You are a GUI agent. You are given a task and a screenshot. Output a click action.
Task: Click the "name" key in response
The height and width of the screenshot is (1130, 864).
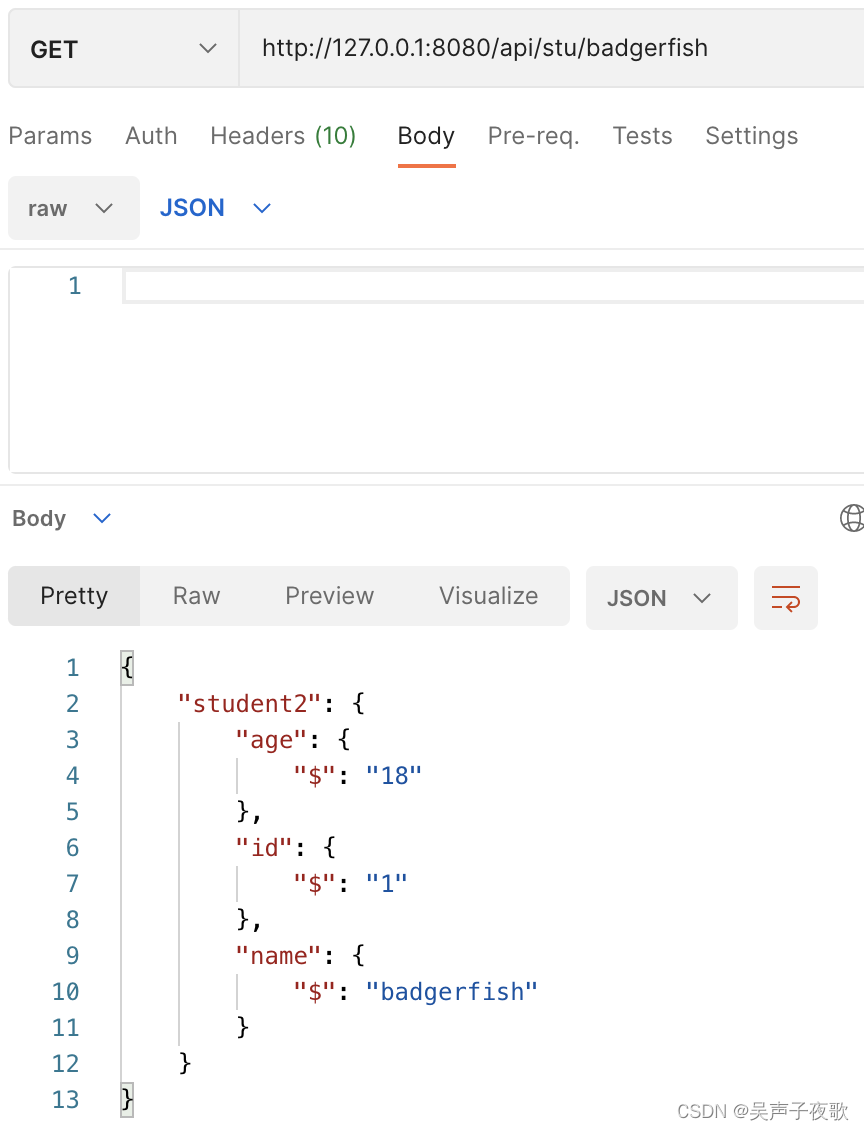pyautogui.click(x=278, y=956)
